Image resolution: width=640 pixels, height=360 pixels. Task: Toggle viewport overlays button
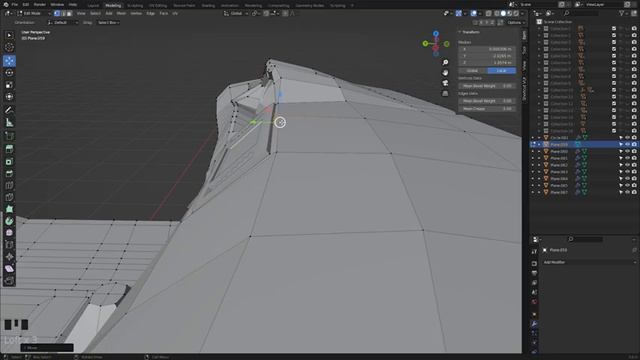tap(473, 13)
